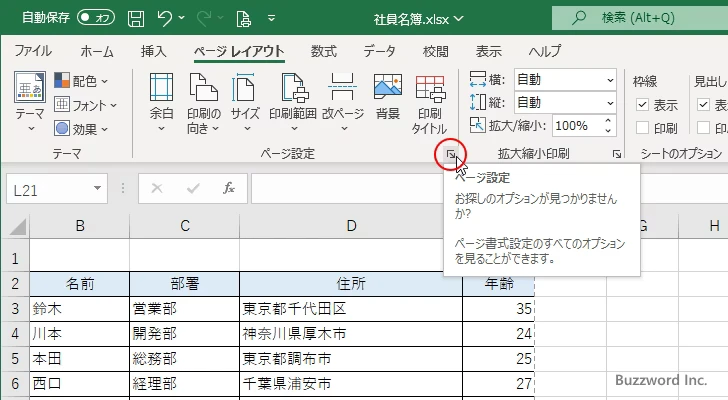Click the fx insert function button
This screenshot has width=728, height=400.
click(x=228, y=187)
